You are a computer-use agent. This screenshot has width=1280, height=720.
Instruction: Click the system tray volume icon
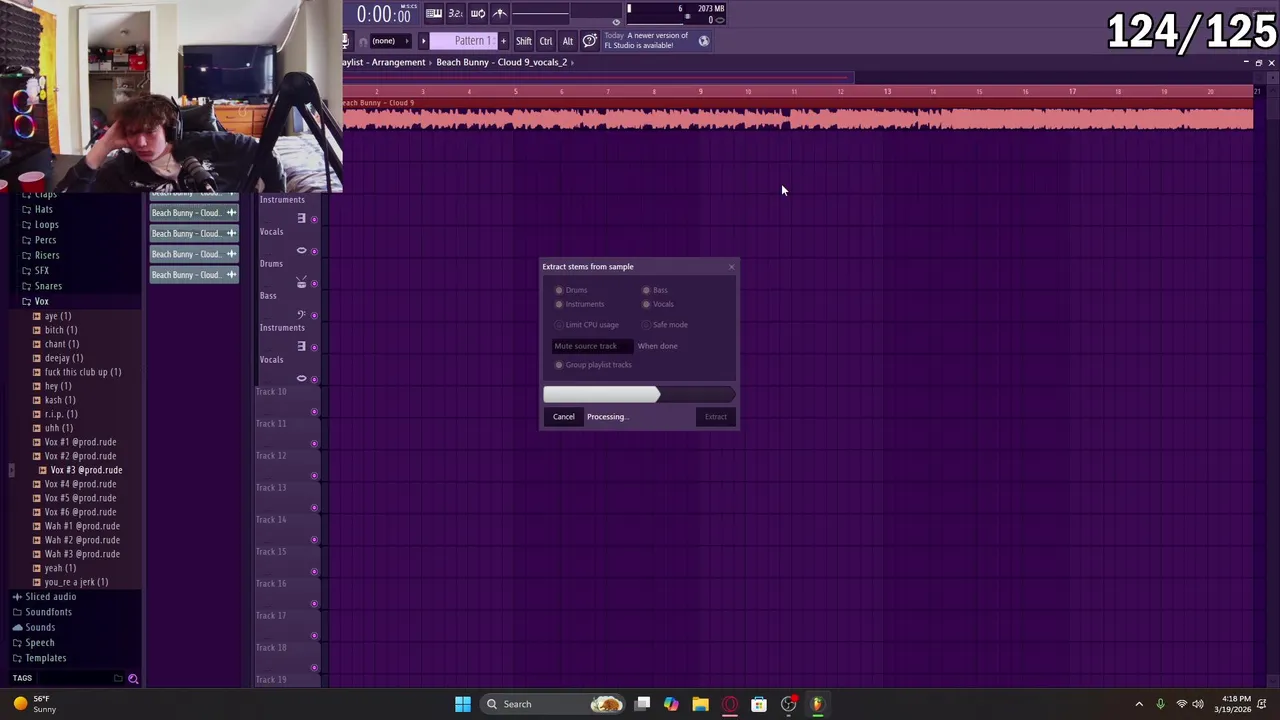click(x=1198, y=704)
